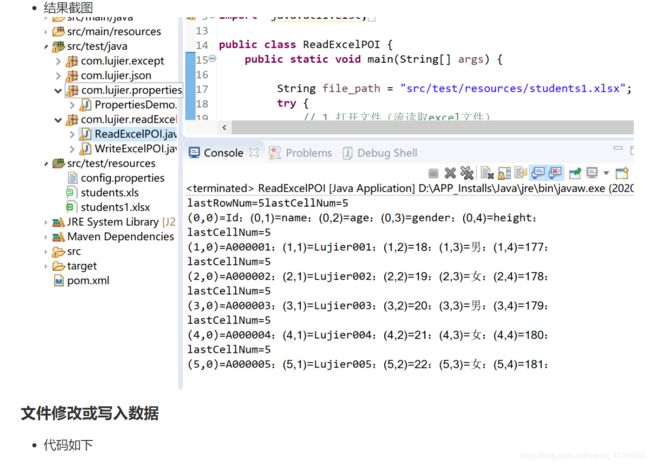Click the try keyword on line 18
Screen dimensions: 650x464
click(286, 103)
